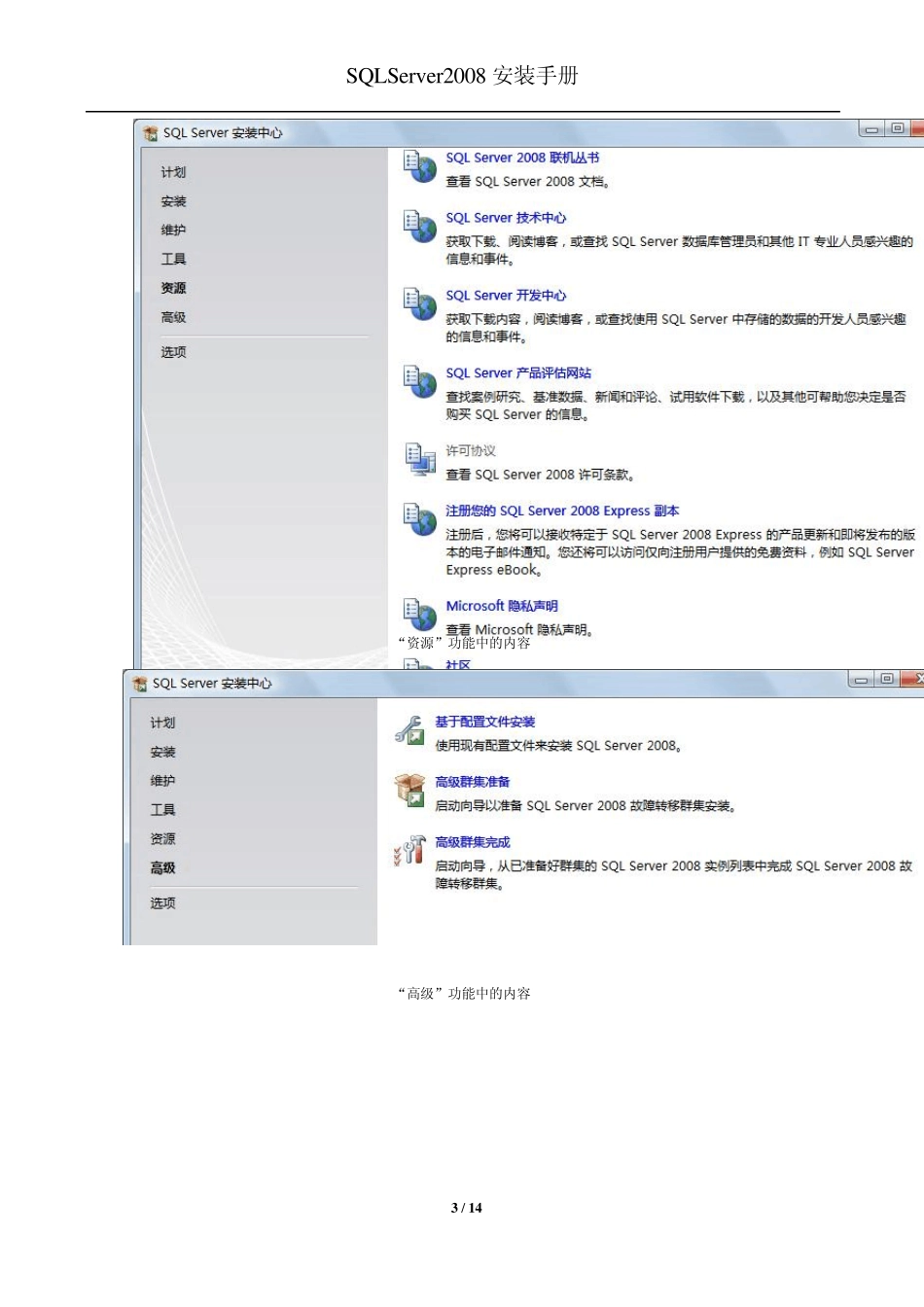This screenshot has height=1307, width=924.
Task: Open the SQL Server 开发中心 link
Action: pyautogui.click(x=506, y=296)
